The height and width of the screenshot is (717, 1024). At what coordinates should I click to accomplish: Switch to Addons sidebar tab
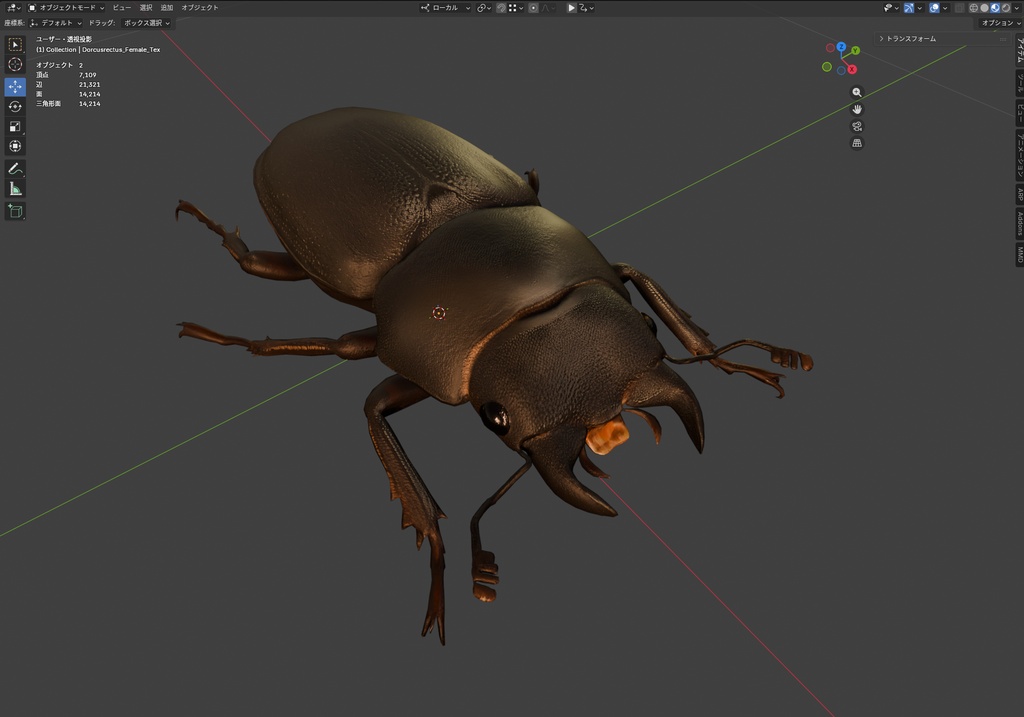1019,223
